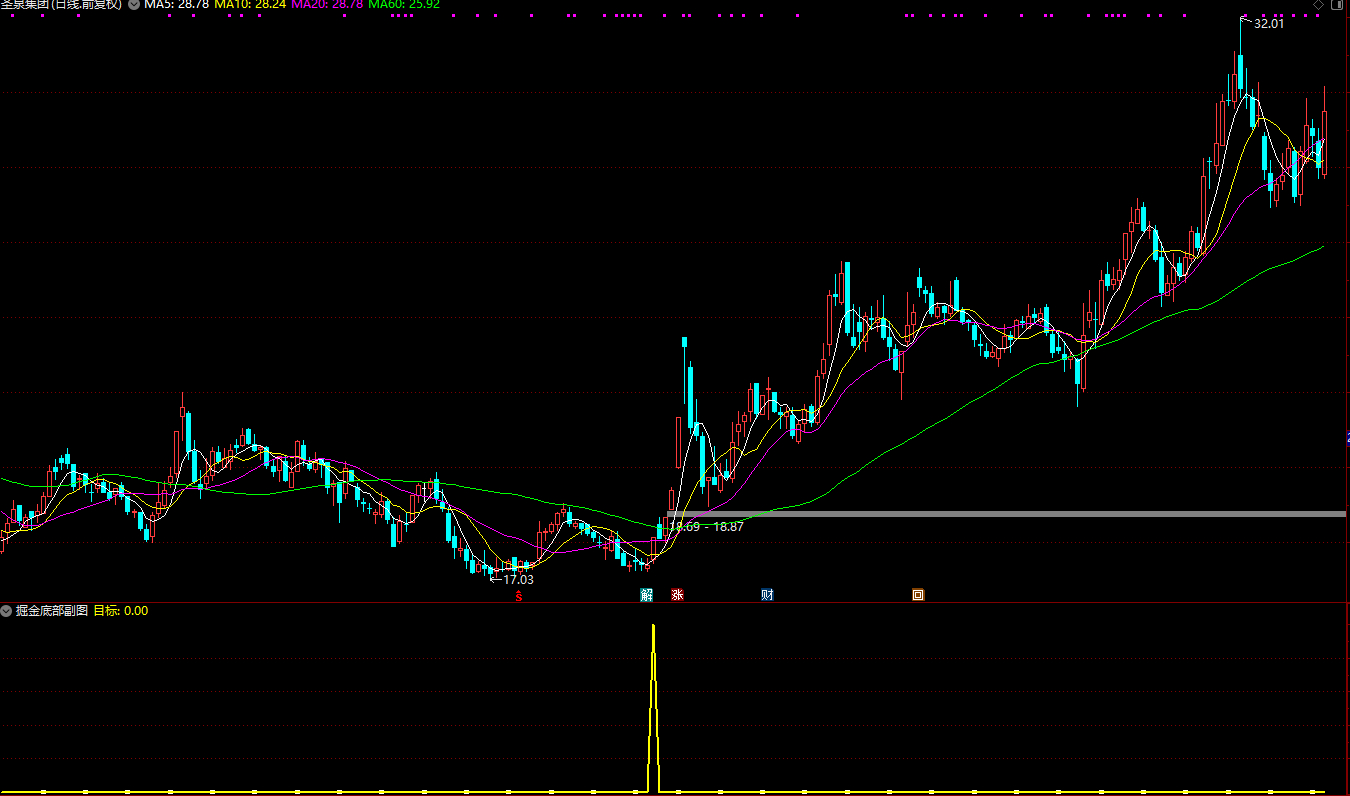Click the diamond icon at top right
Viewport: 1350px width, 796px height.
point(1317,5)
